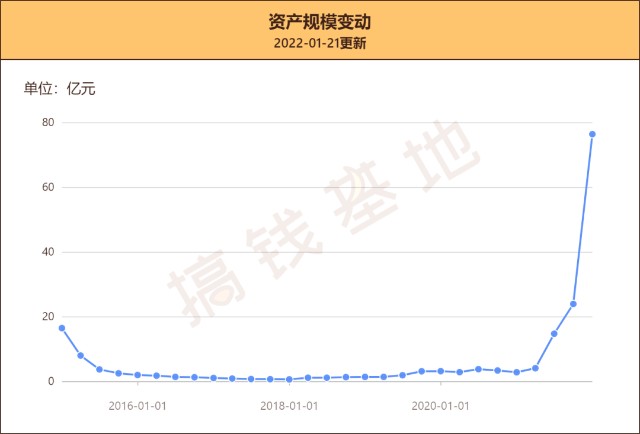Click the first data point of the line
The image size is (640, 434).
[x=62, y=328]
